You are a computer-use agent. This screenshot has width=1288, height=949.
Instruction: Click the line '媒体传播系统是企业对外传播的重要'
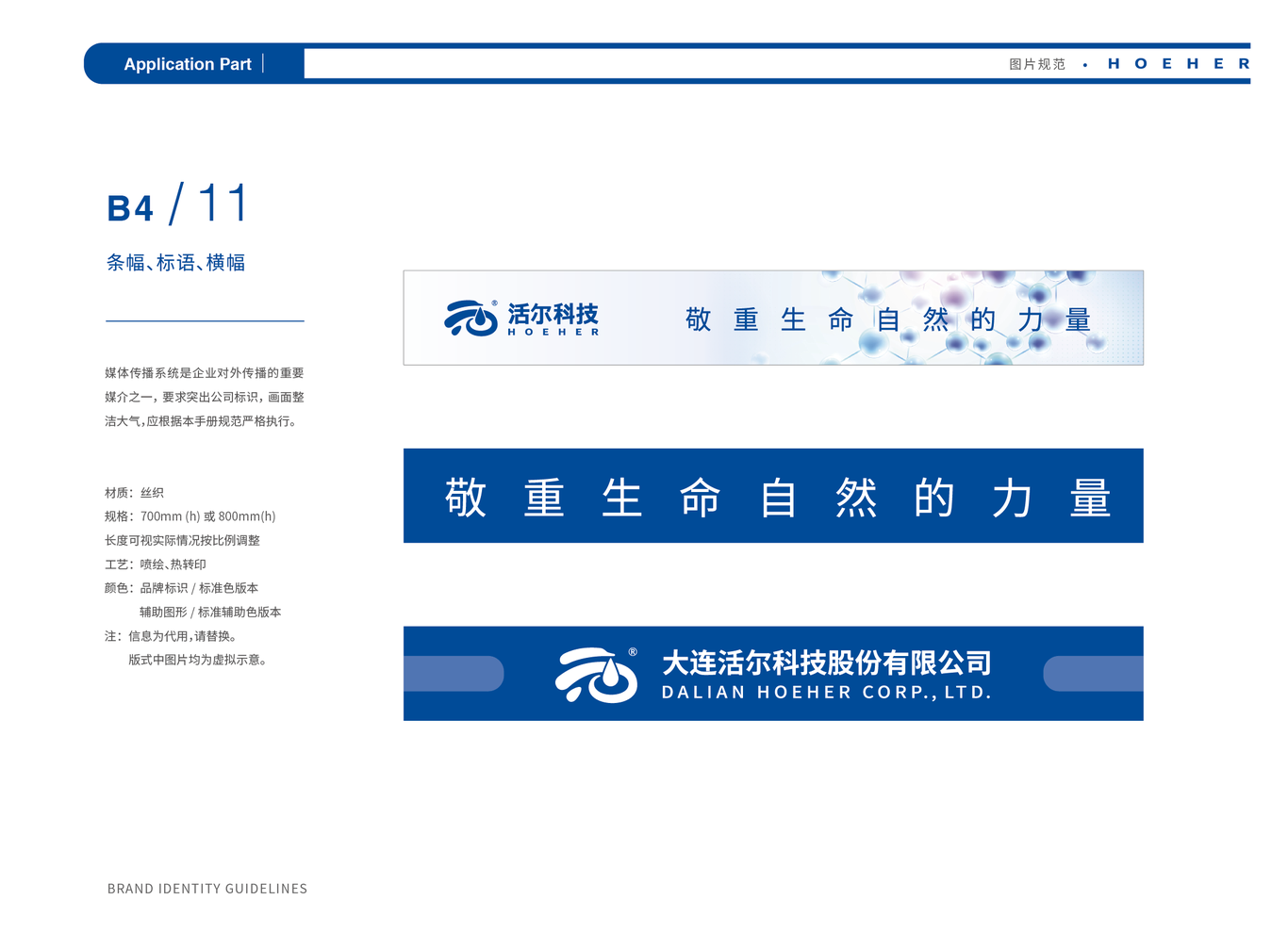point(205,373)
